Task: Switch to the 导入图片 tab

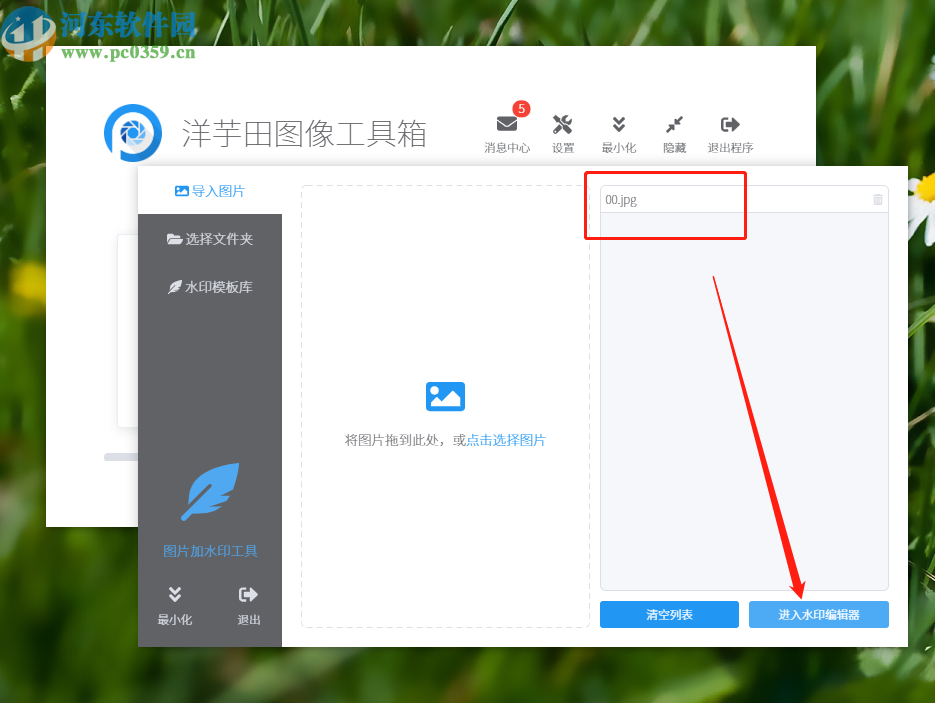Action: coord(210,190)
